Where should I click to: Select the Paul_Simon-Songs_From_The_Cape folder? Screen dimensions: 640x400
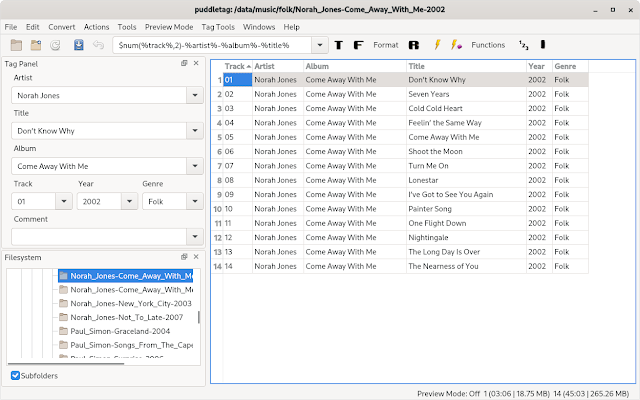pos(131,345)
